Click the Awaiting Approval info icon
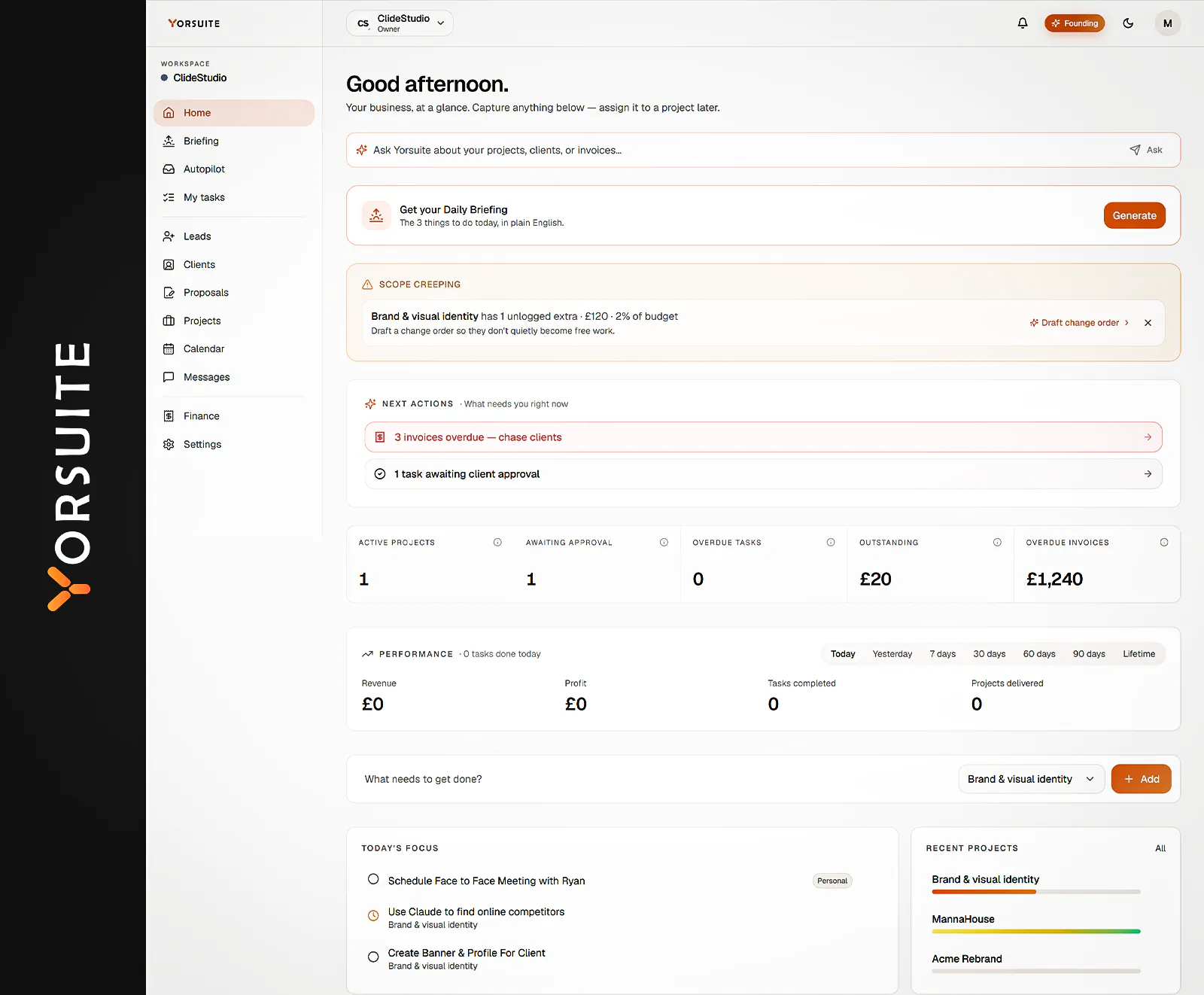The height and width of the screenshot is (995, 1204). point(664,542)
